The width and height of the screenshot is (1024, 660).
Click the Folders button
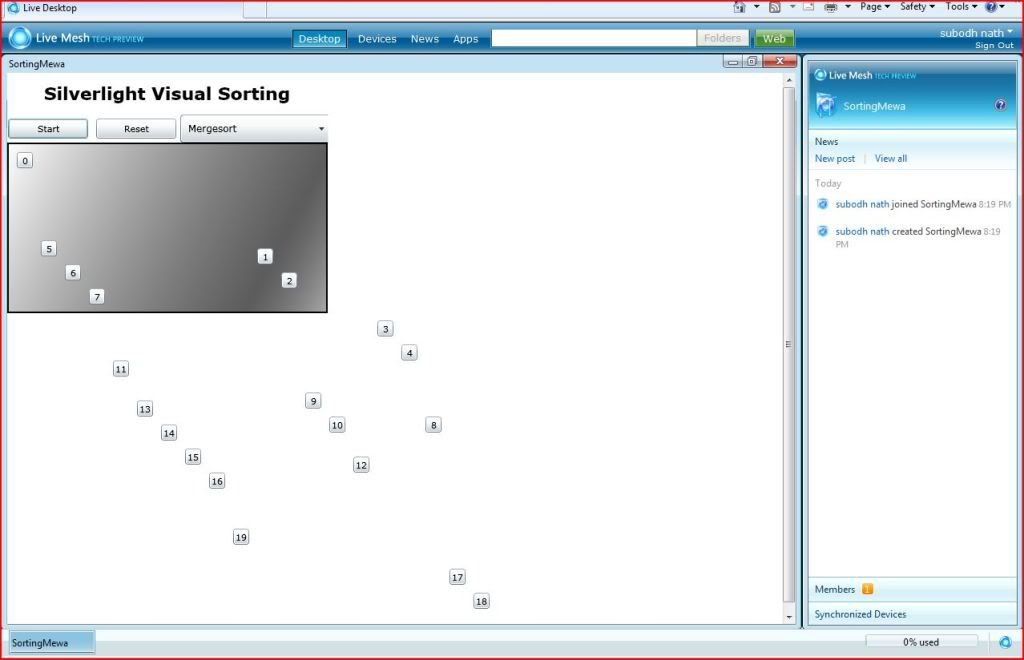click(x=722, y=39)
